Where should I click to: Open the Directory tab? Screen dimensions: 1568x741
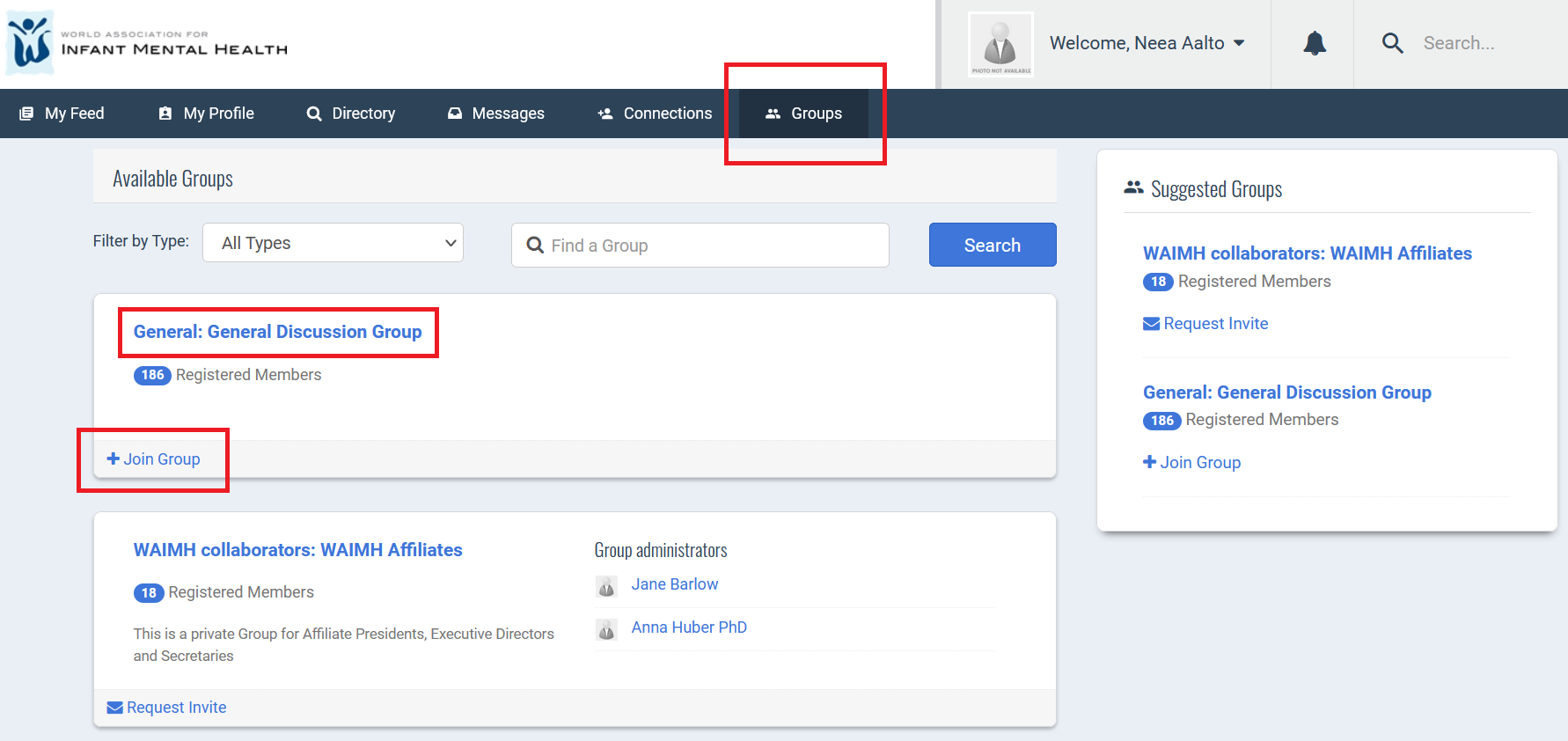click(x=351, y=114)
